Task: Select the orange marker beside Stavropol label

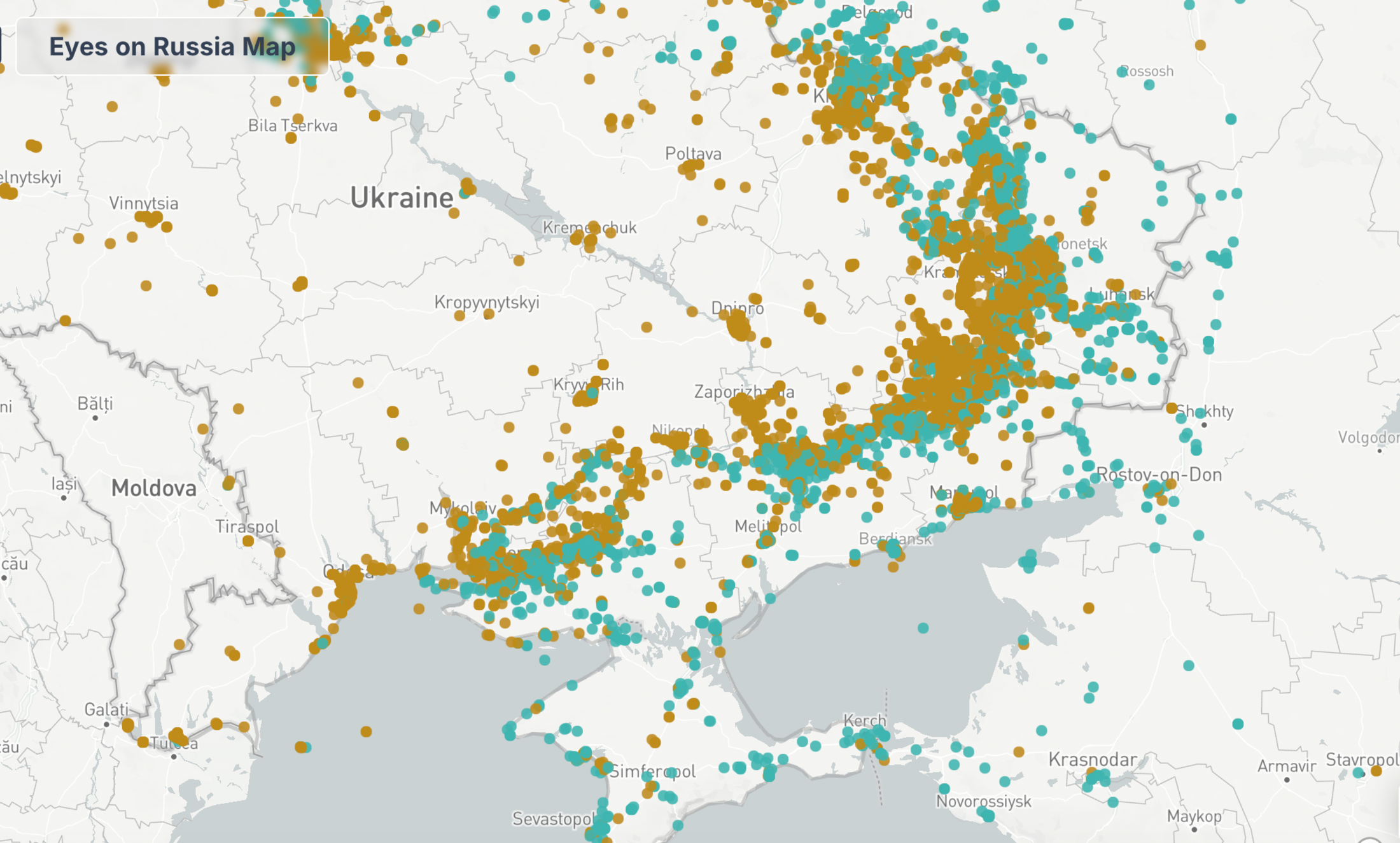Action: pos(1376,771)
